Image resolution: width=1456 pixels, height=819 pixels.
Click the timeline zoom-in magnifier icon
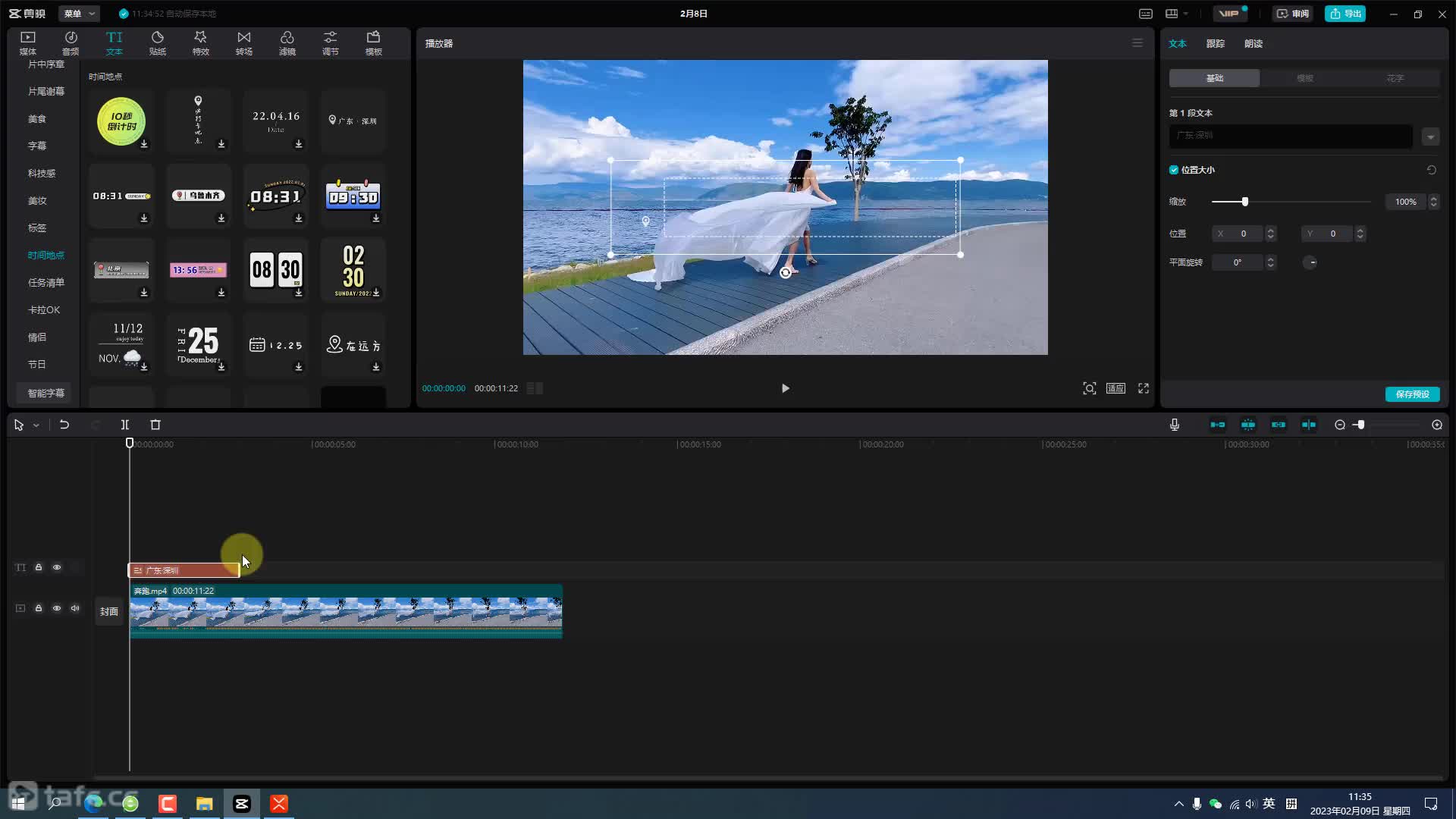pos(1437,425)
